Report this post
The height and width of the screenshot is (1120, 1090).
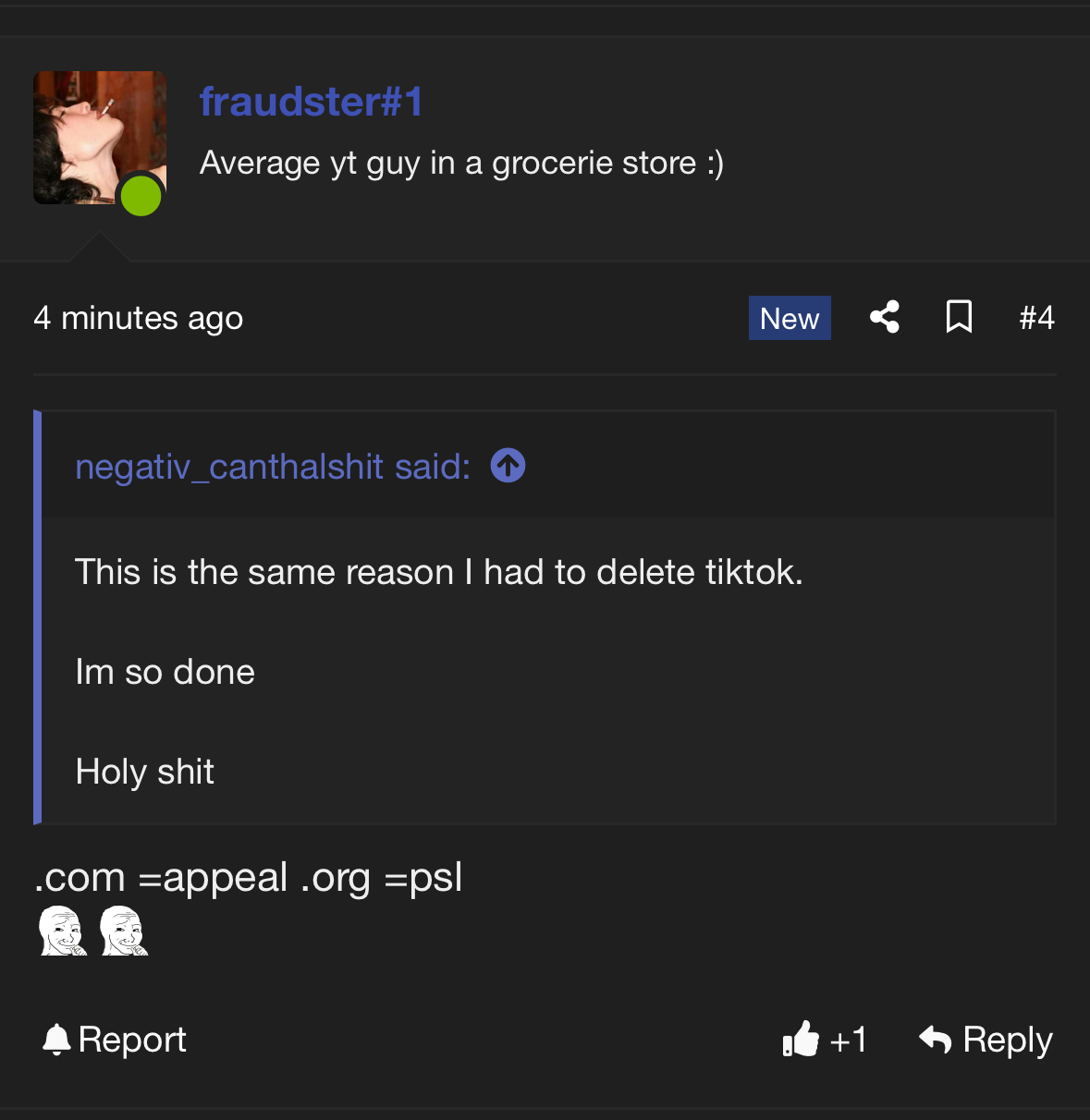(x=115, y=1040)
